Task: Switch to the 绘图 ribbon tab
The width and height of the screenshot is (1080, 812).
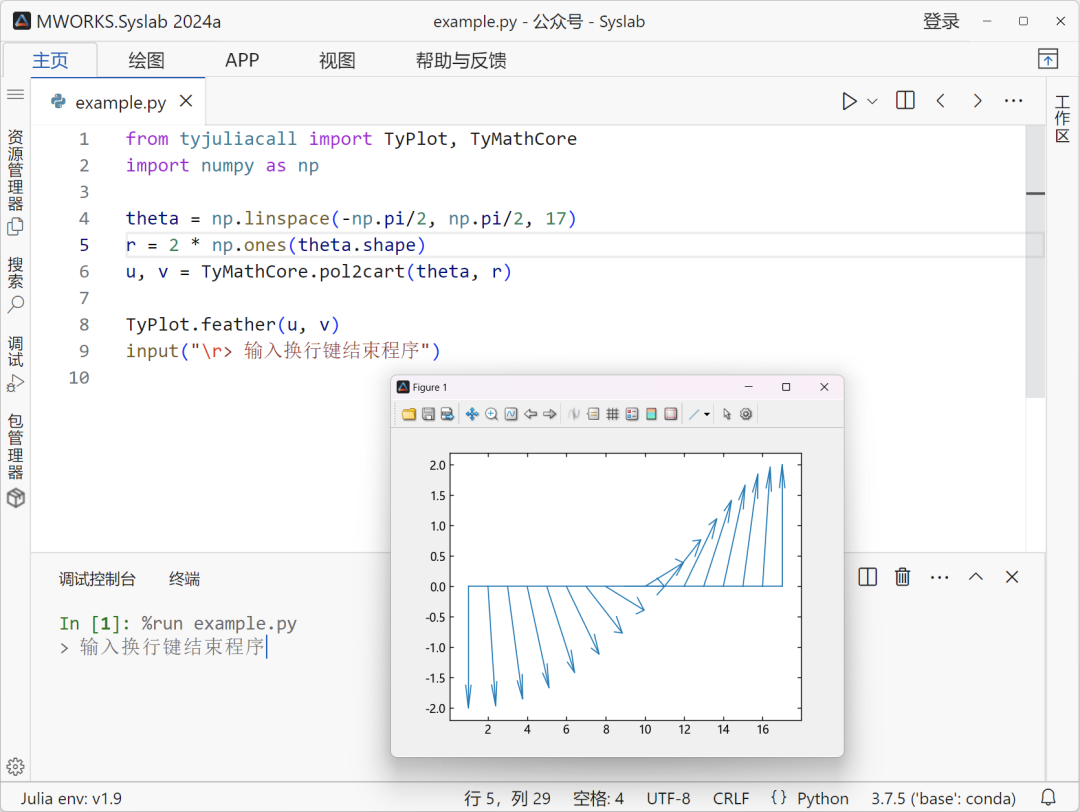Action: 145,60
